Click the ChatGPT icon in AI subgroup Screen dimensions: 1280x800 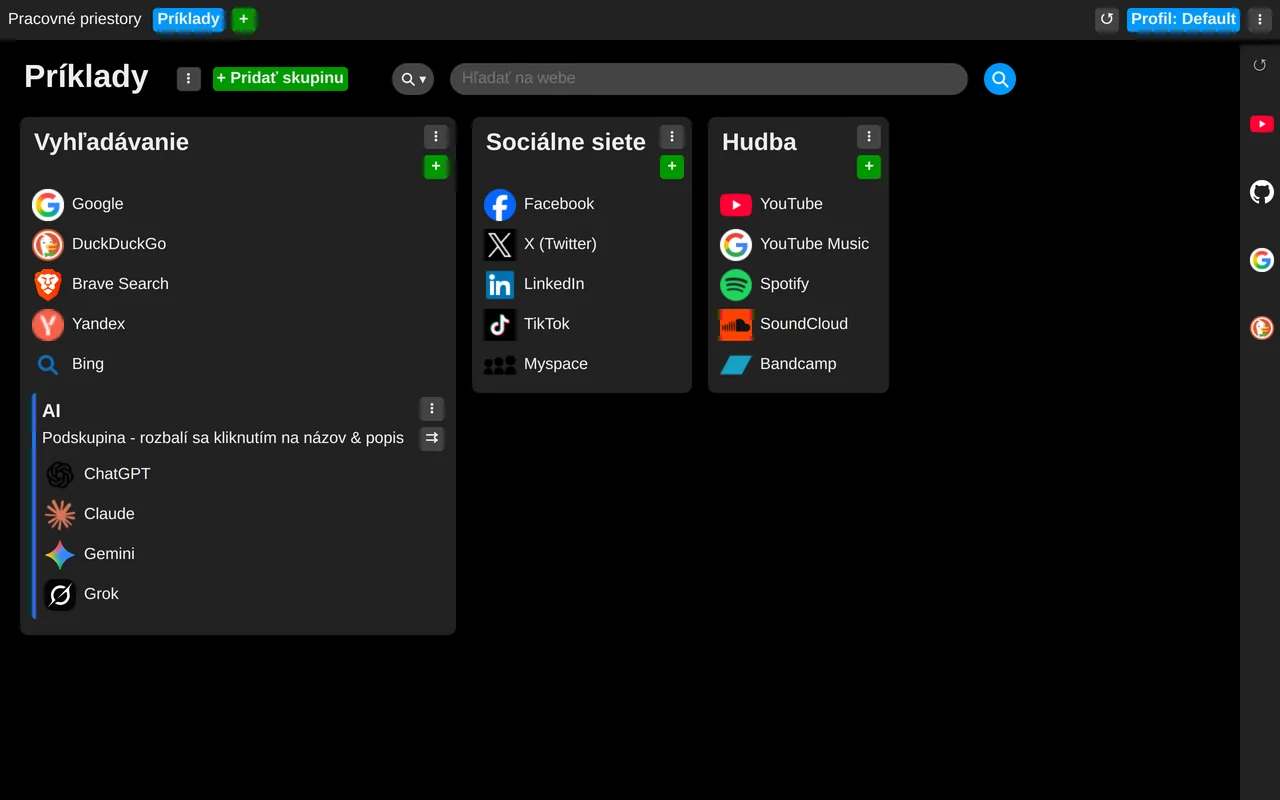click(60, 474)
